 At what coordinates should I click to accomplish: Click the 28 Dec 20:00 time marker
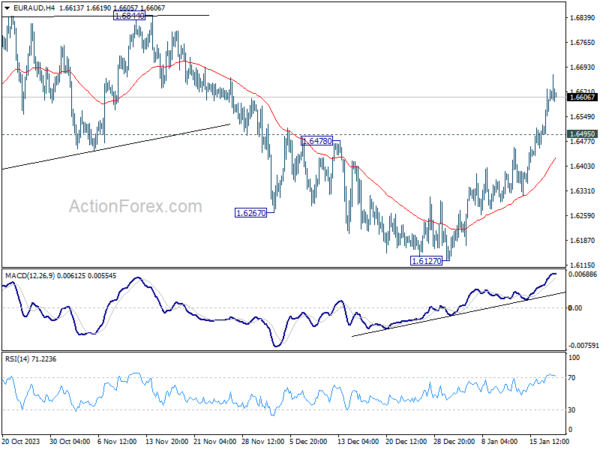454,441
